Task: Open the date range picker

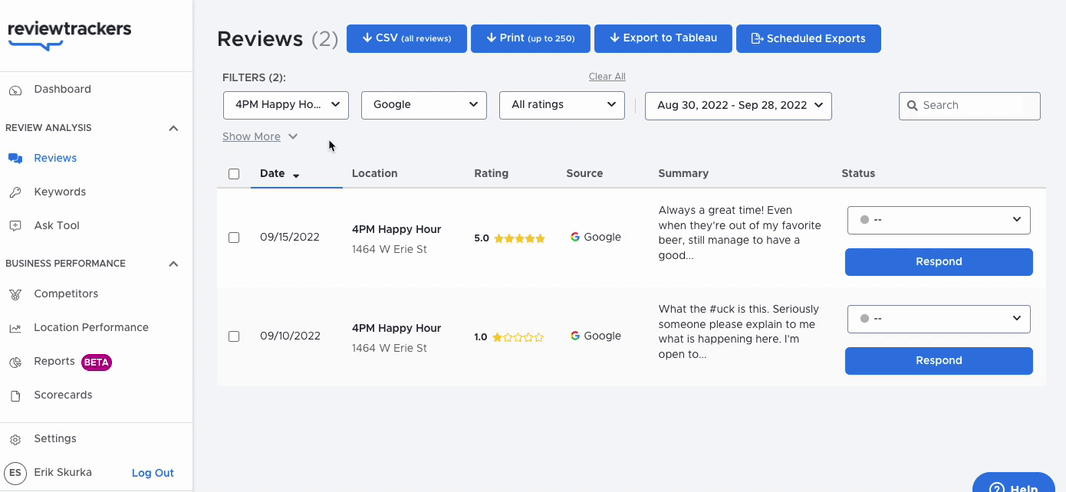Action: pos(738,106)
